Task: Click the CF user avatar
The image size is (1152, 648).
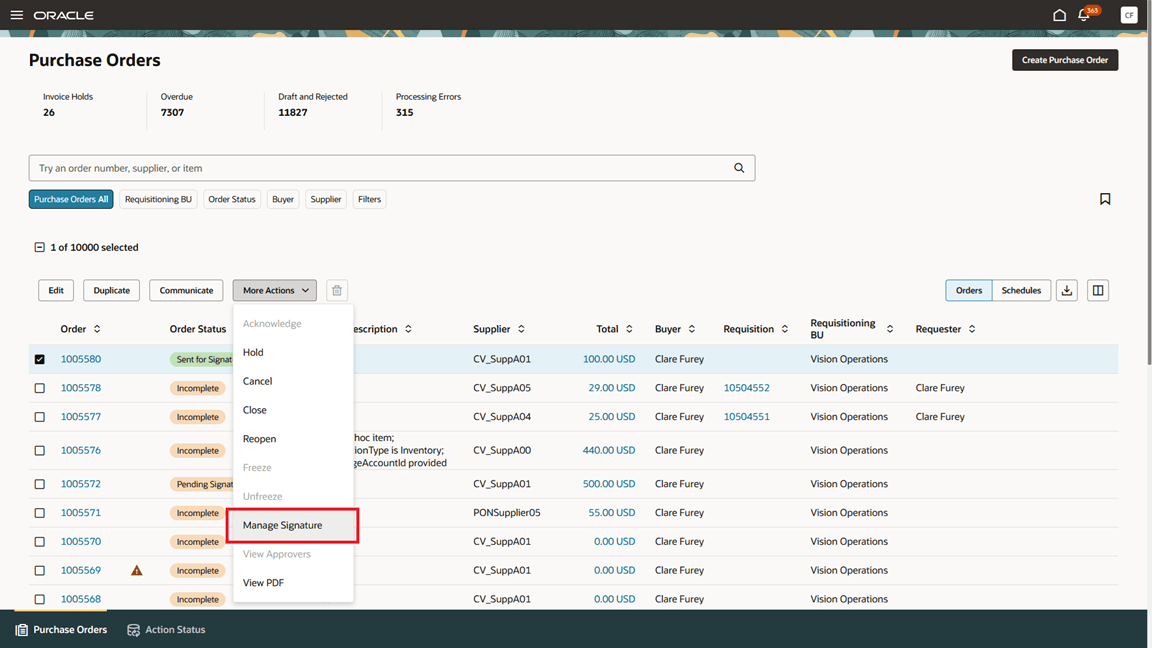Action: [x=1128, y=15]
